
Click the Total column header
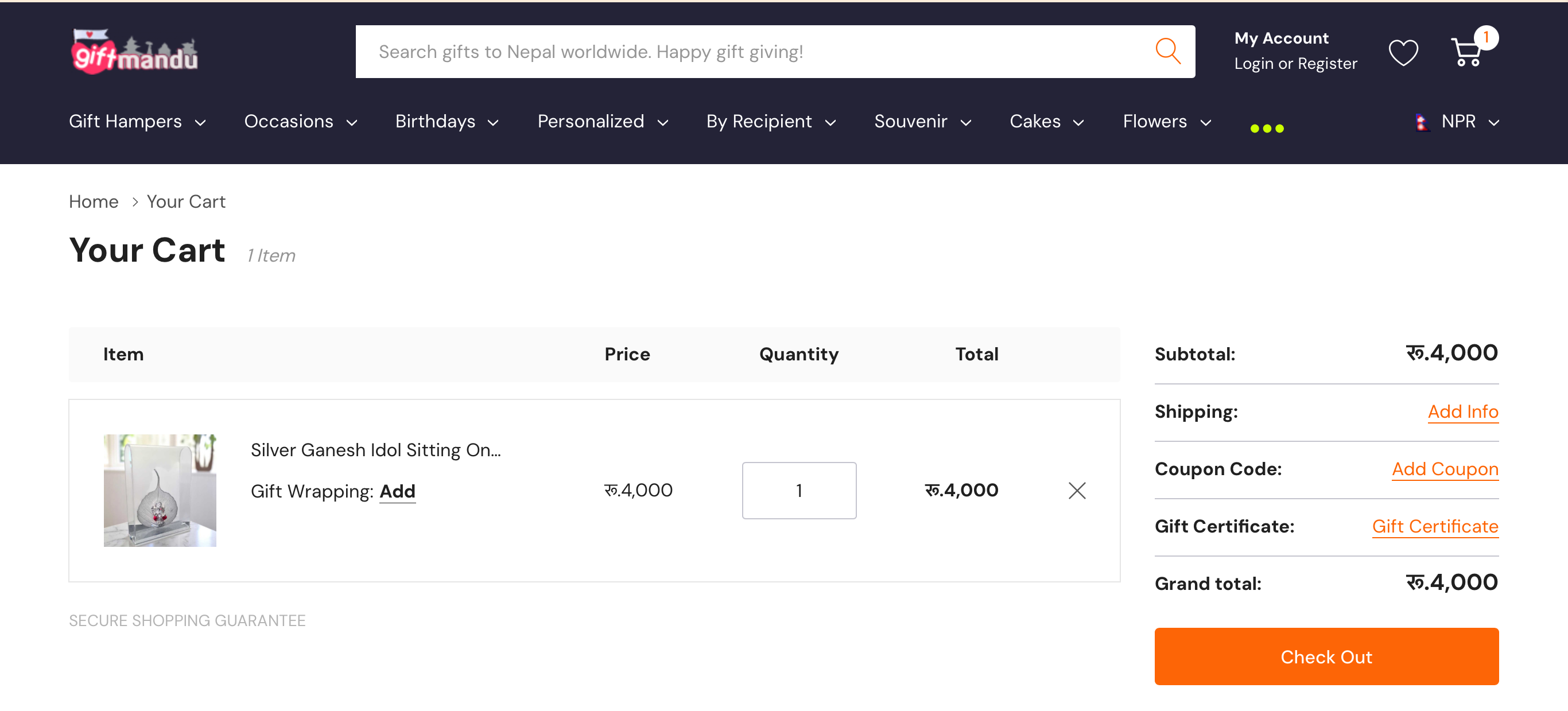point(976,354)
